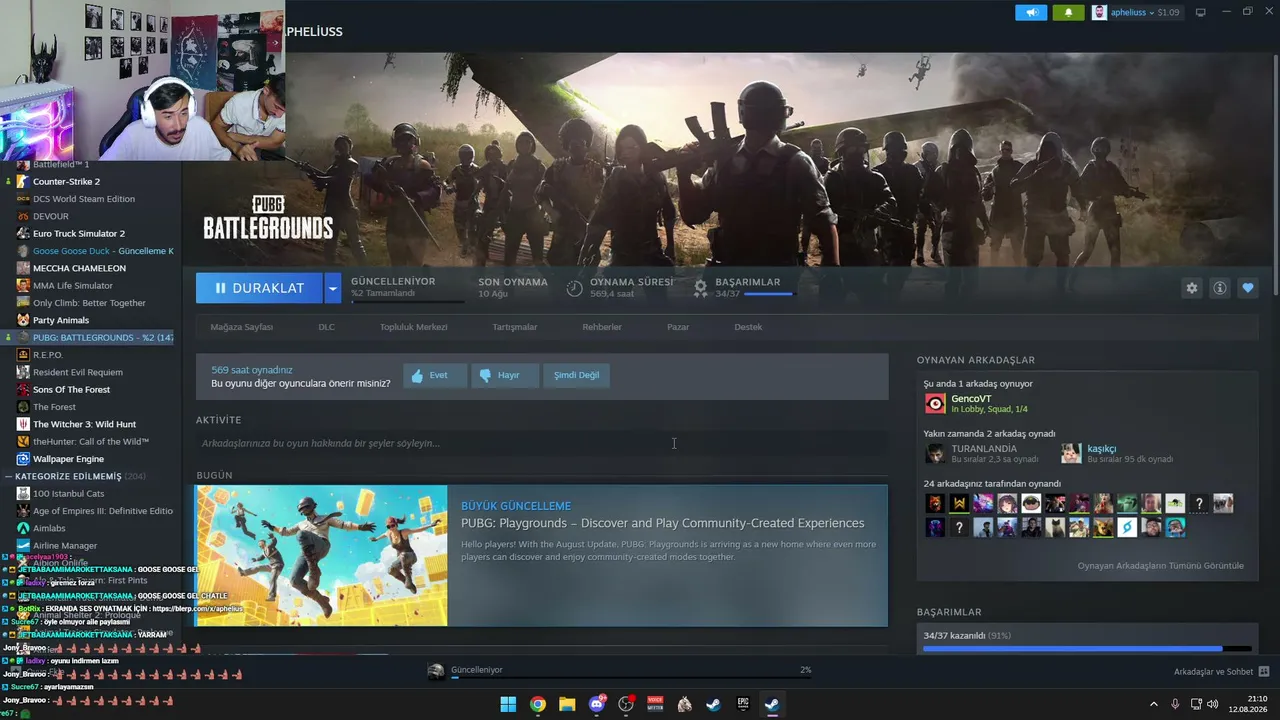1280x720 pixels.
Task: Select MECCHA CHAMELEON in library
Action: tap(79, 268)
